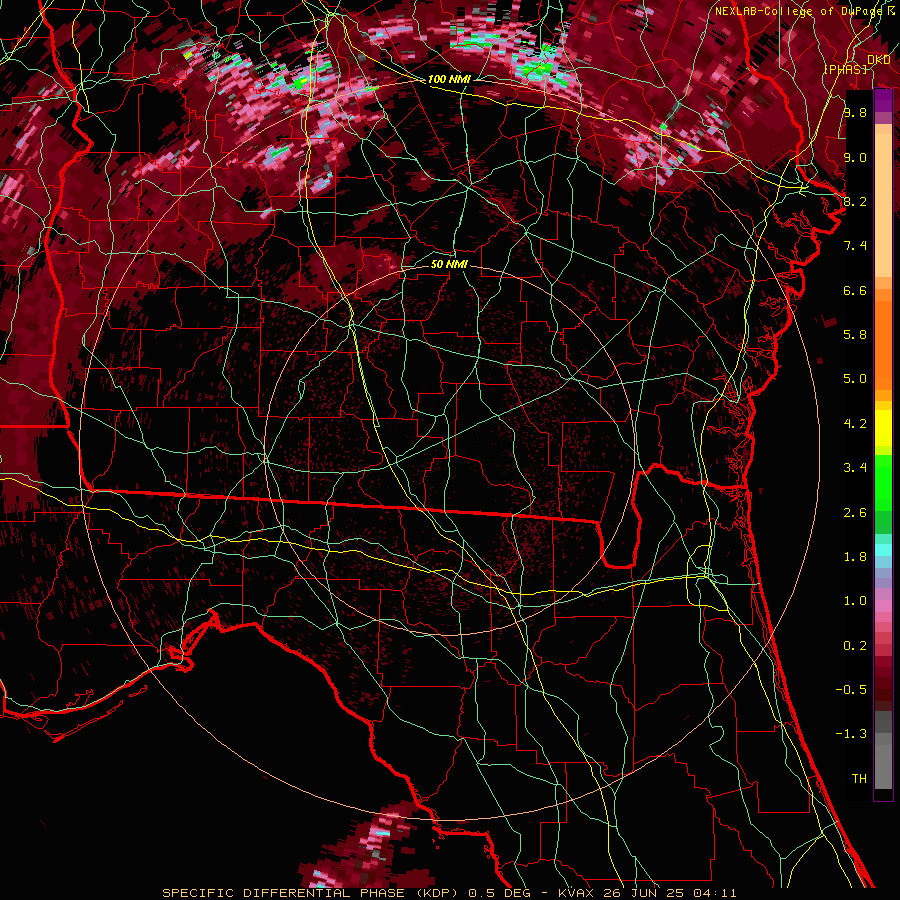
Task: Click the 9.0 scale value
Action: (855, 157)
